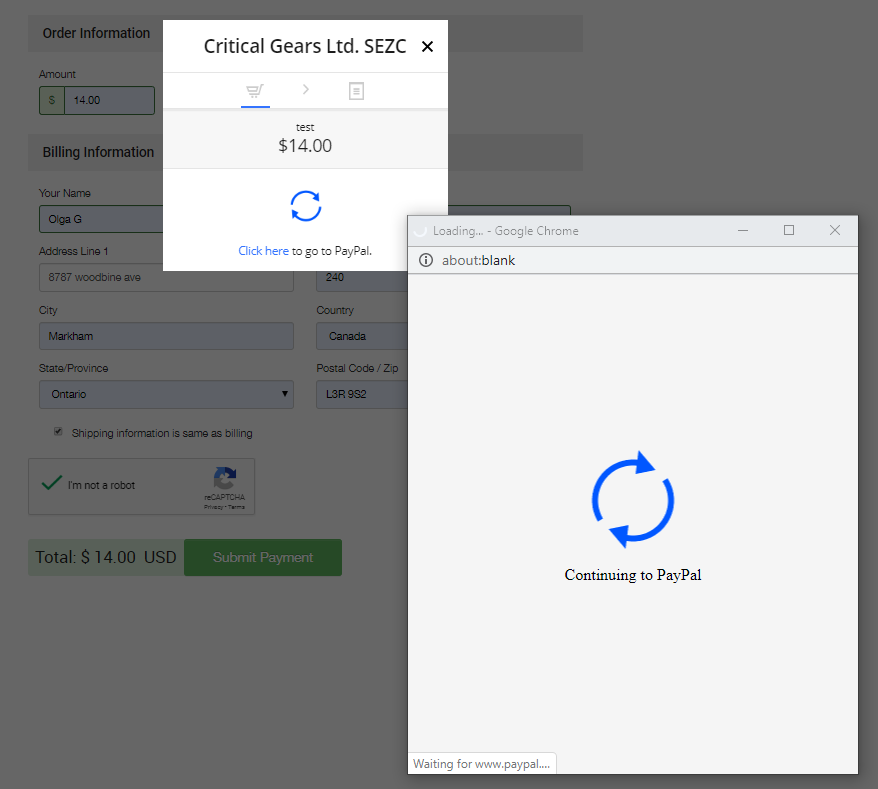The image size is (878, 789).
Task: Toggle 'Shipping information is same as billing' checkbox
Action: click(x=58, y=431)
